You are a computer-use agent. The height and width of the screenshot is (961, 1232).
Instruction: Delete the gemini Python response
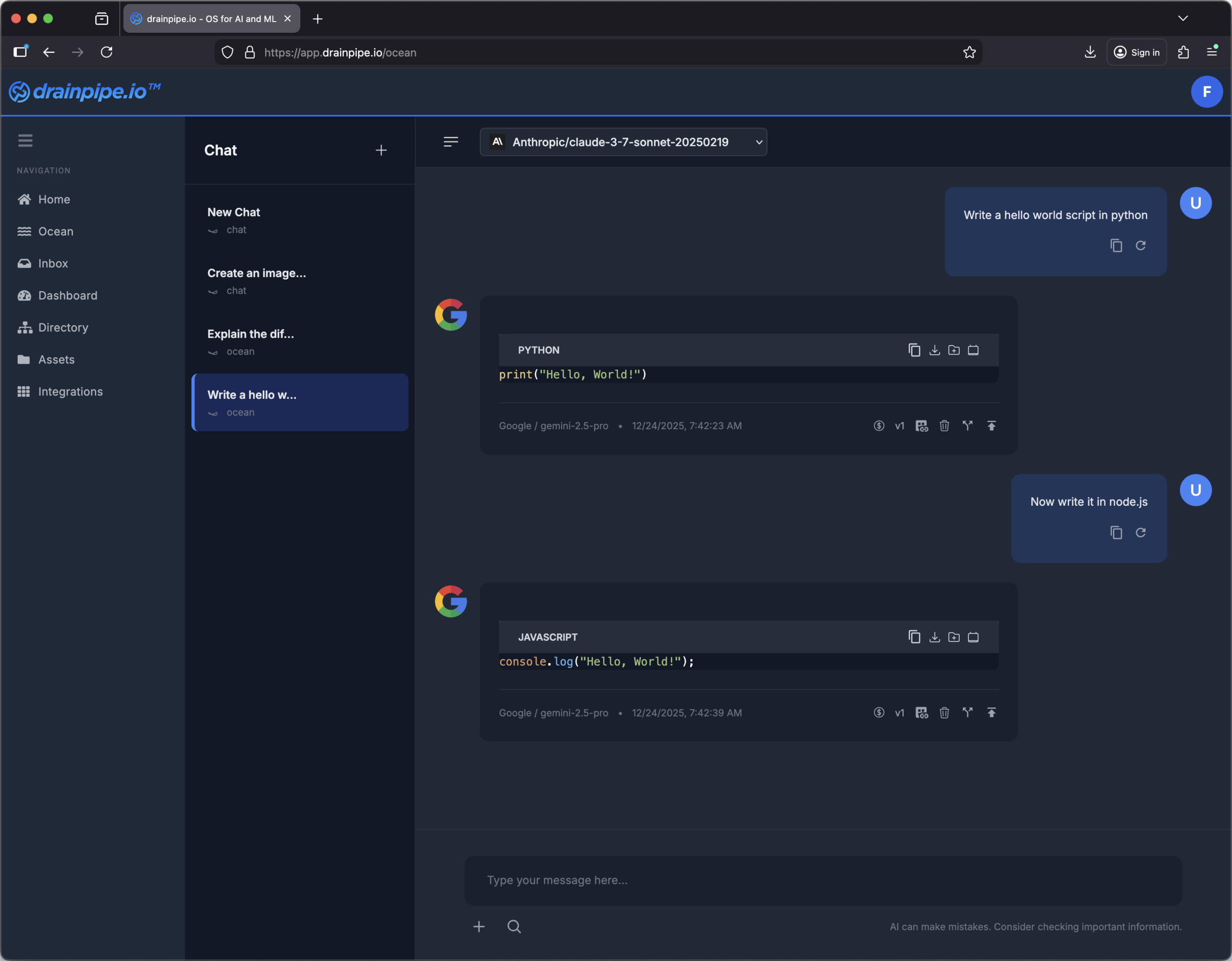(944, 426)
